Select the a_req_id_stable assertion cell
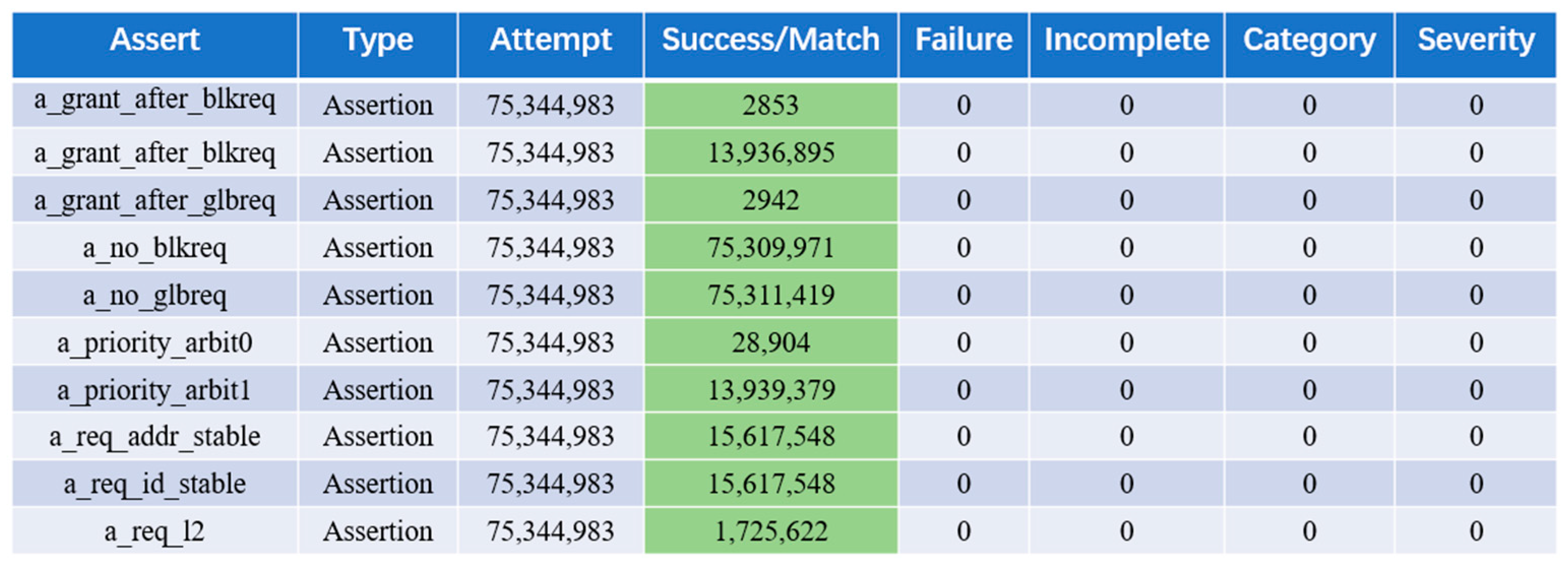This screenshot has height=572, width=1568. [x=154, y=484]
